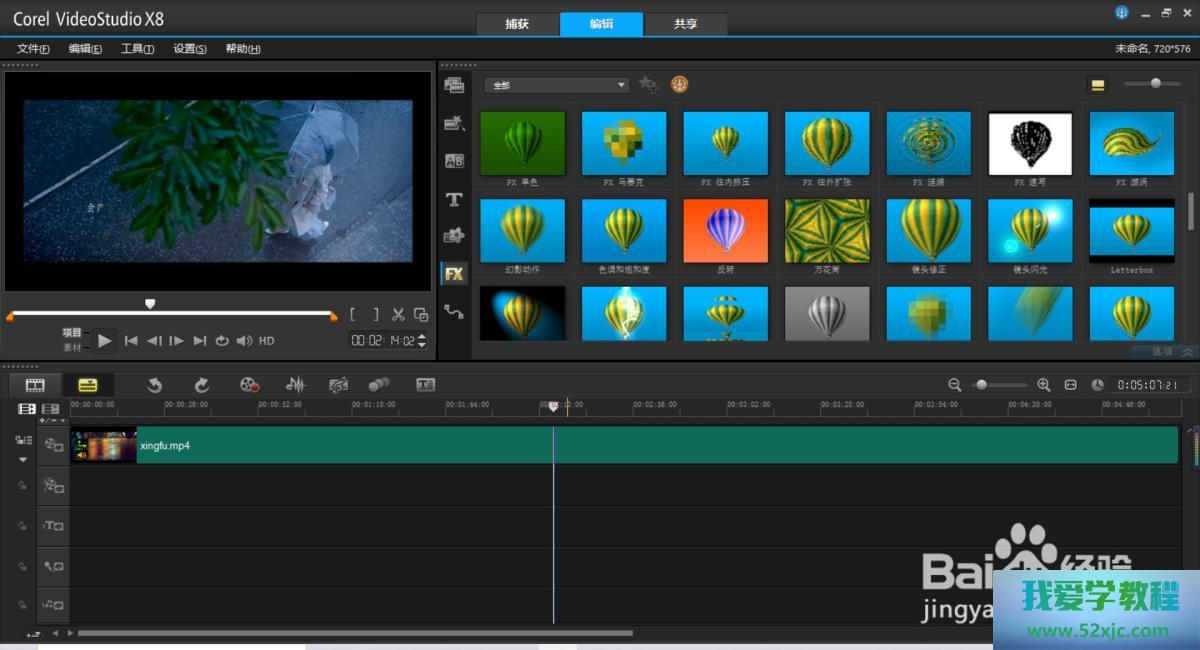Screen dimensions: 1200x650
Task: Switch to the 捕获 step
Action: [517, 24]
